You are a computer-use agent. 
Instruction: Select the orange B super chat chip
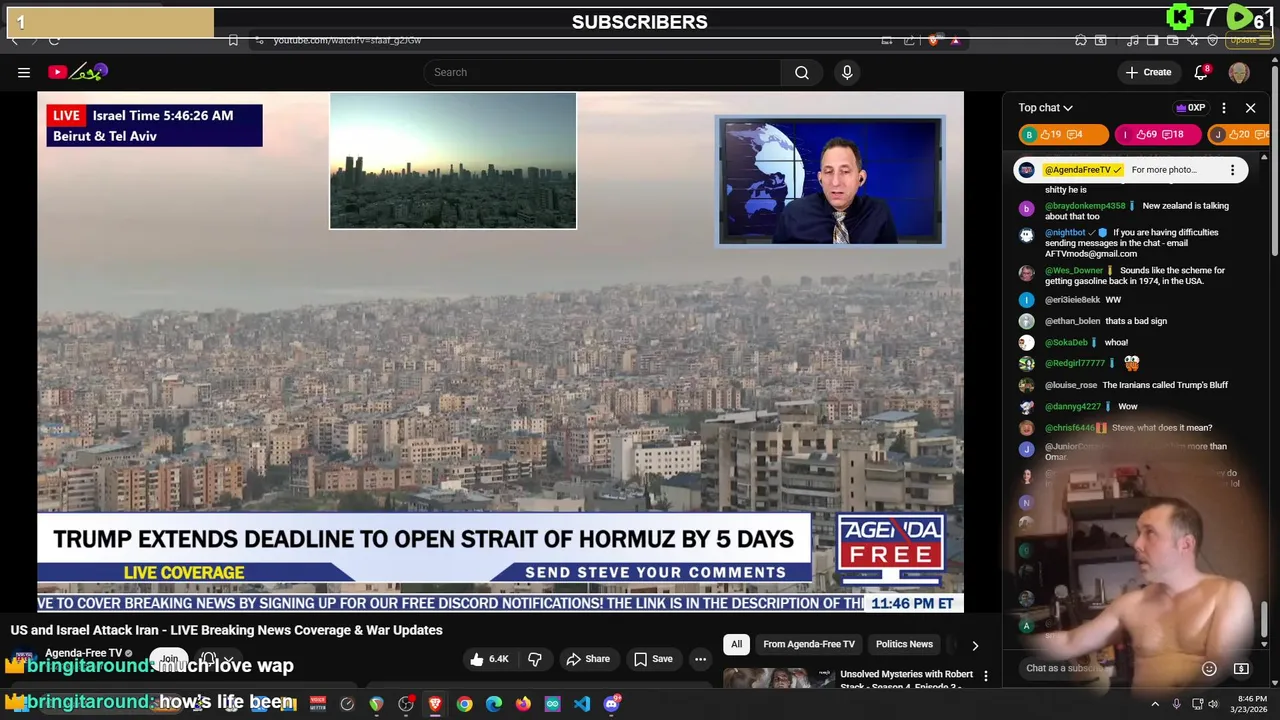(x=1064, y=134)
